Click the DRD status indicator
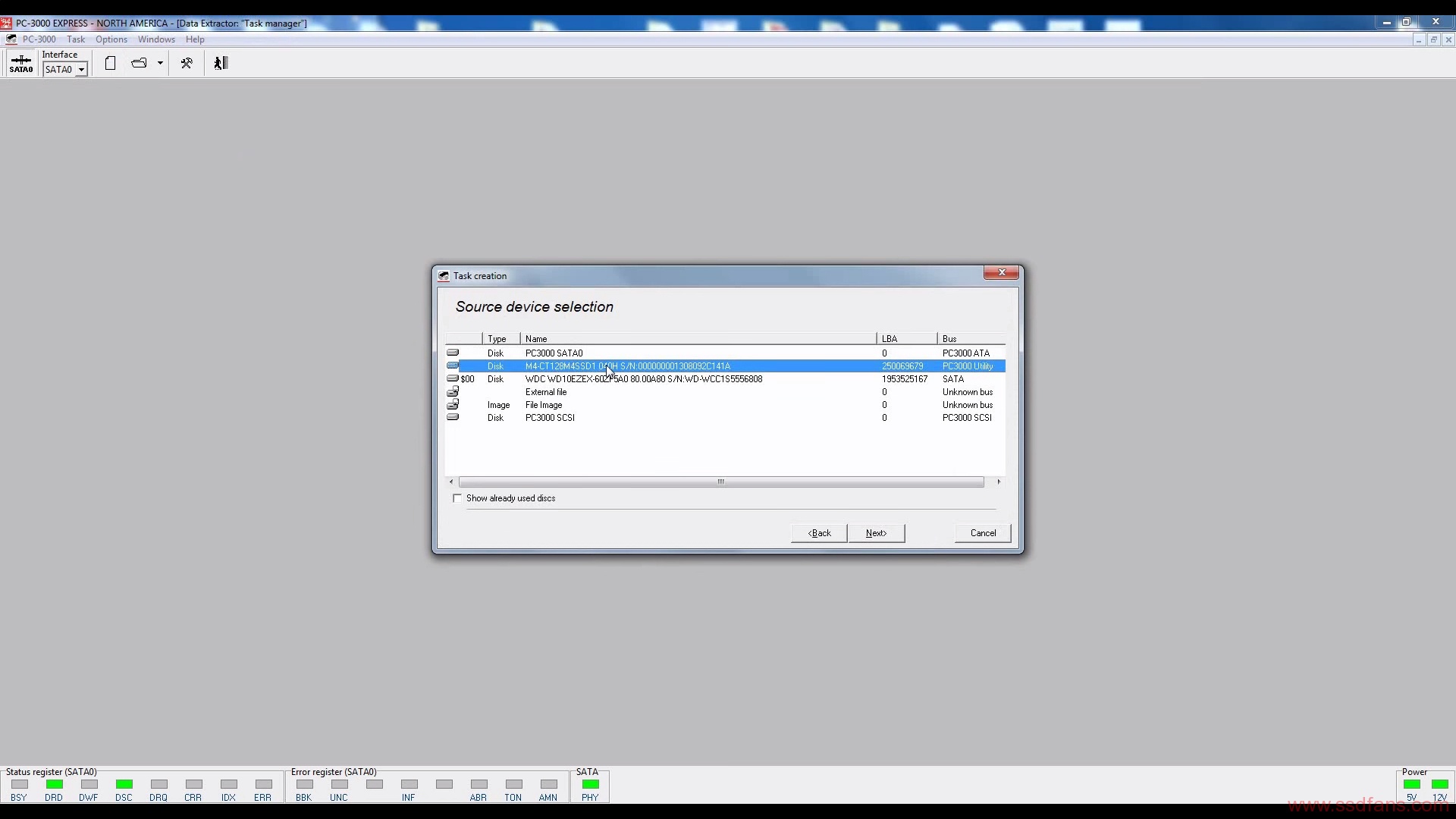Viewport: 1456px width, 819px height. [55, 785]
